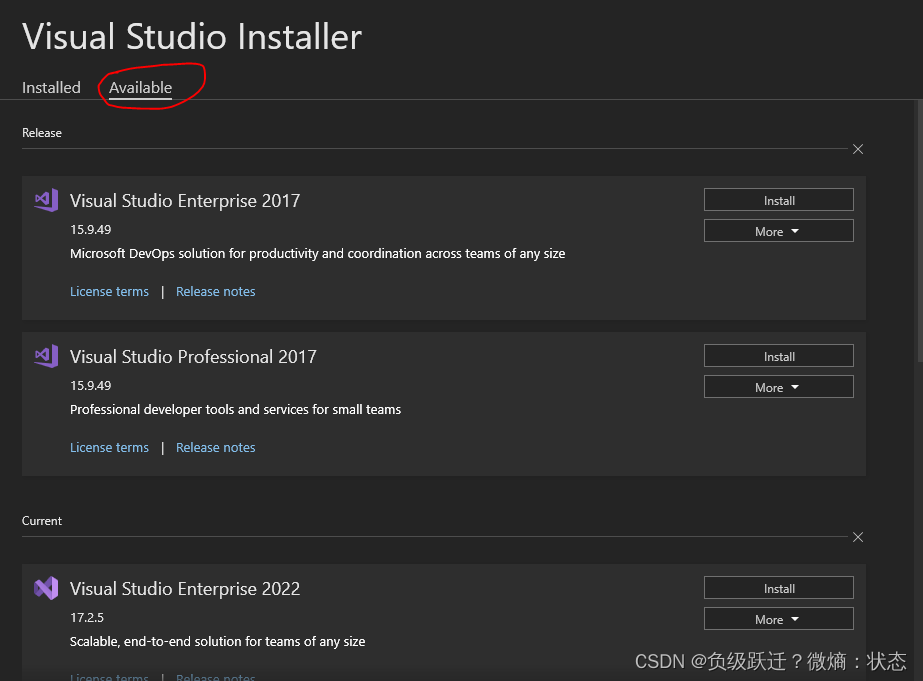
Task: Switch to the Installed tab
Action: [x=51, y=88]
